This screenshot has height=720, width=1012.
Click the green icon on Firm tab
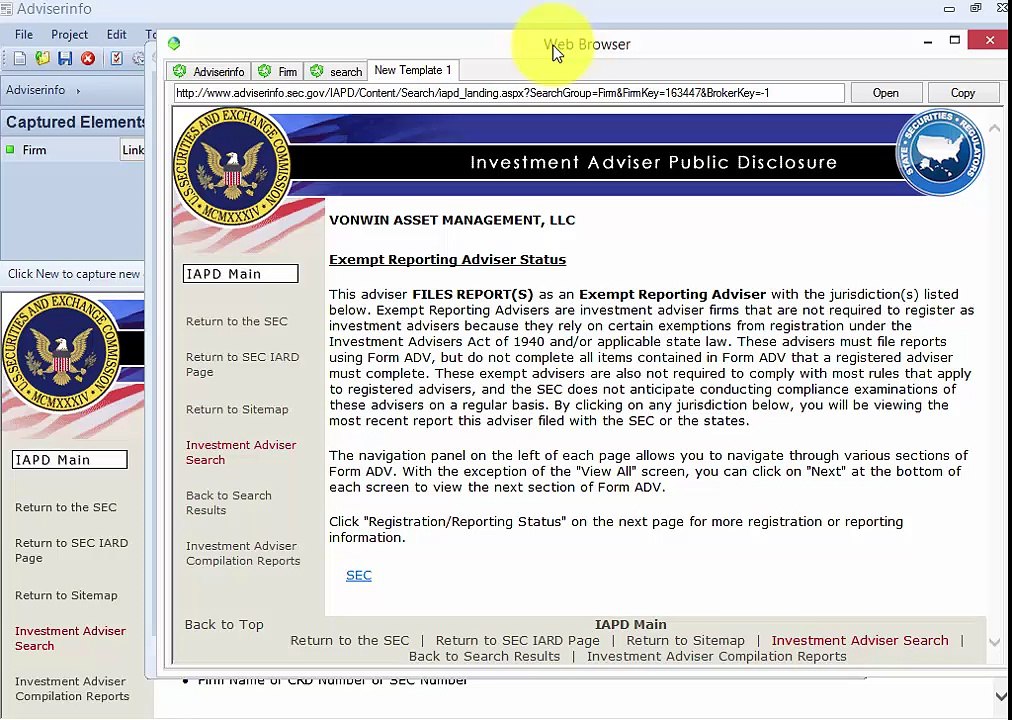tap(265, 71)
